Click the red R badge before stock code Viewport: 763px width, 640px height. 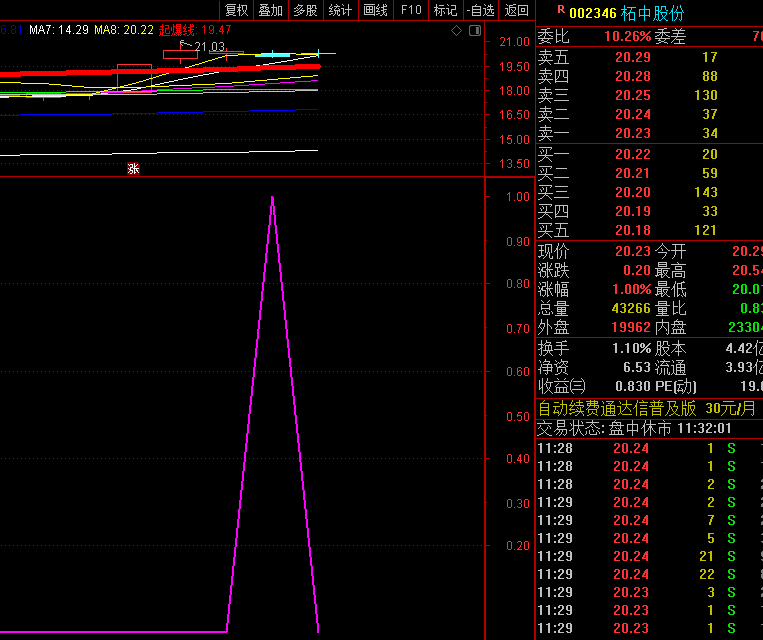tap(560, 9)
